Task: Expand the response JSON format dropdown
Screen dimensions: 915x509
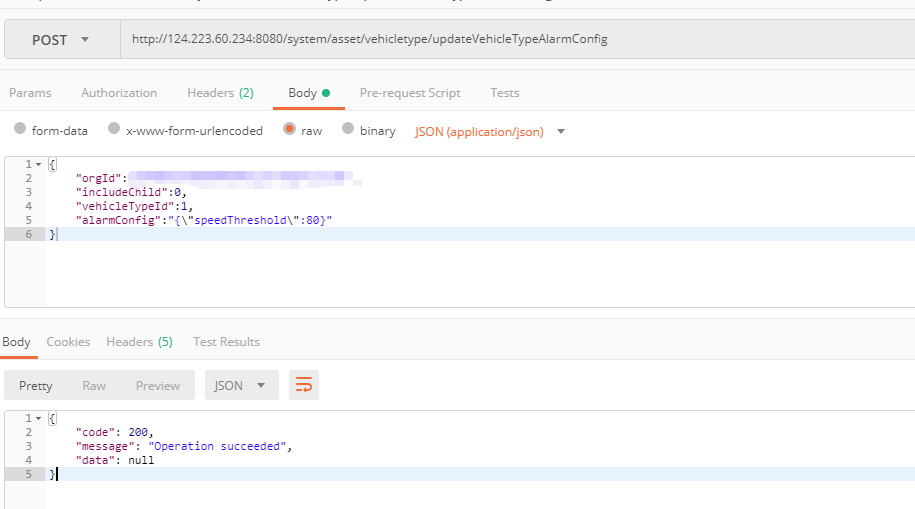Action: [241, 385]
